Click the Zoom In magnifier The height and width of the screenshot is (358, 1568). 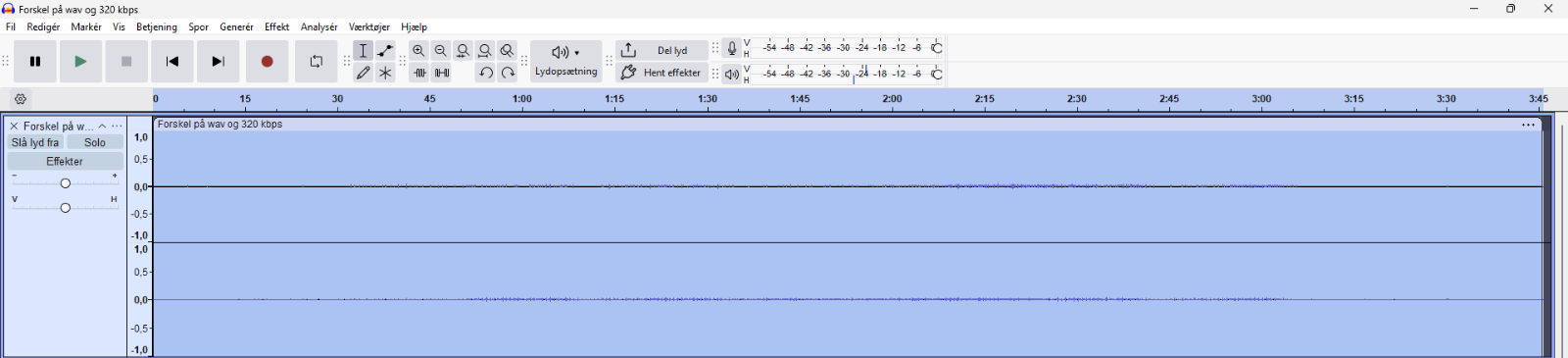[x=418, y=50]
